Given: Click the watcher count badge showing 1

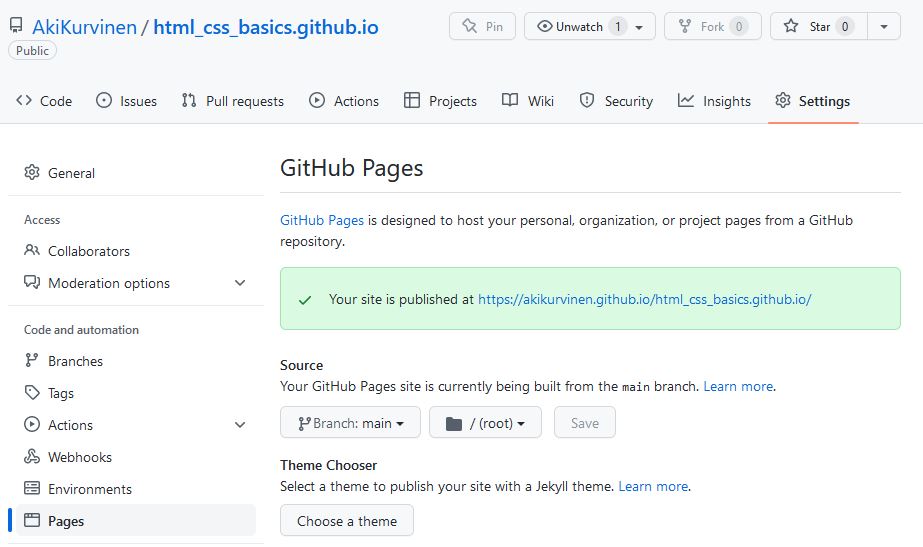Looking at the screenshot, I should tap(618, 26).
